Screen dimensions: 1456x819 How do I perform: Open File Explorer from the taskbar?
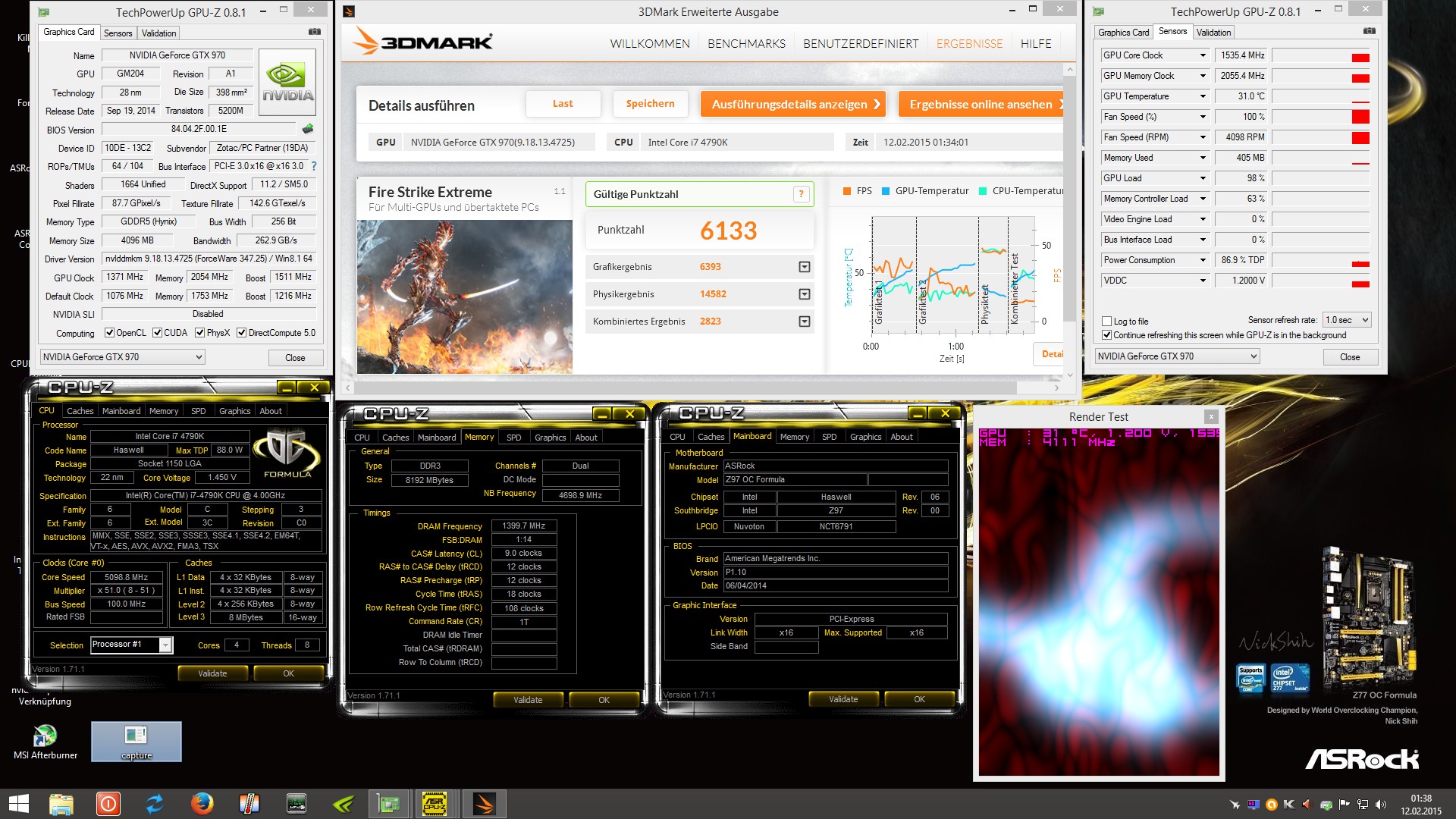coord(61,804)
